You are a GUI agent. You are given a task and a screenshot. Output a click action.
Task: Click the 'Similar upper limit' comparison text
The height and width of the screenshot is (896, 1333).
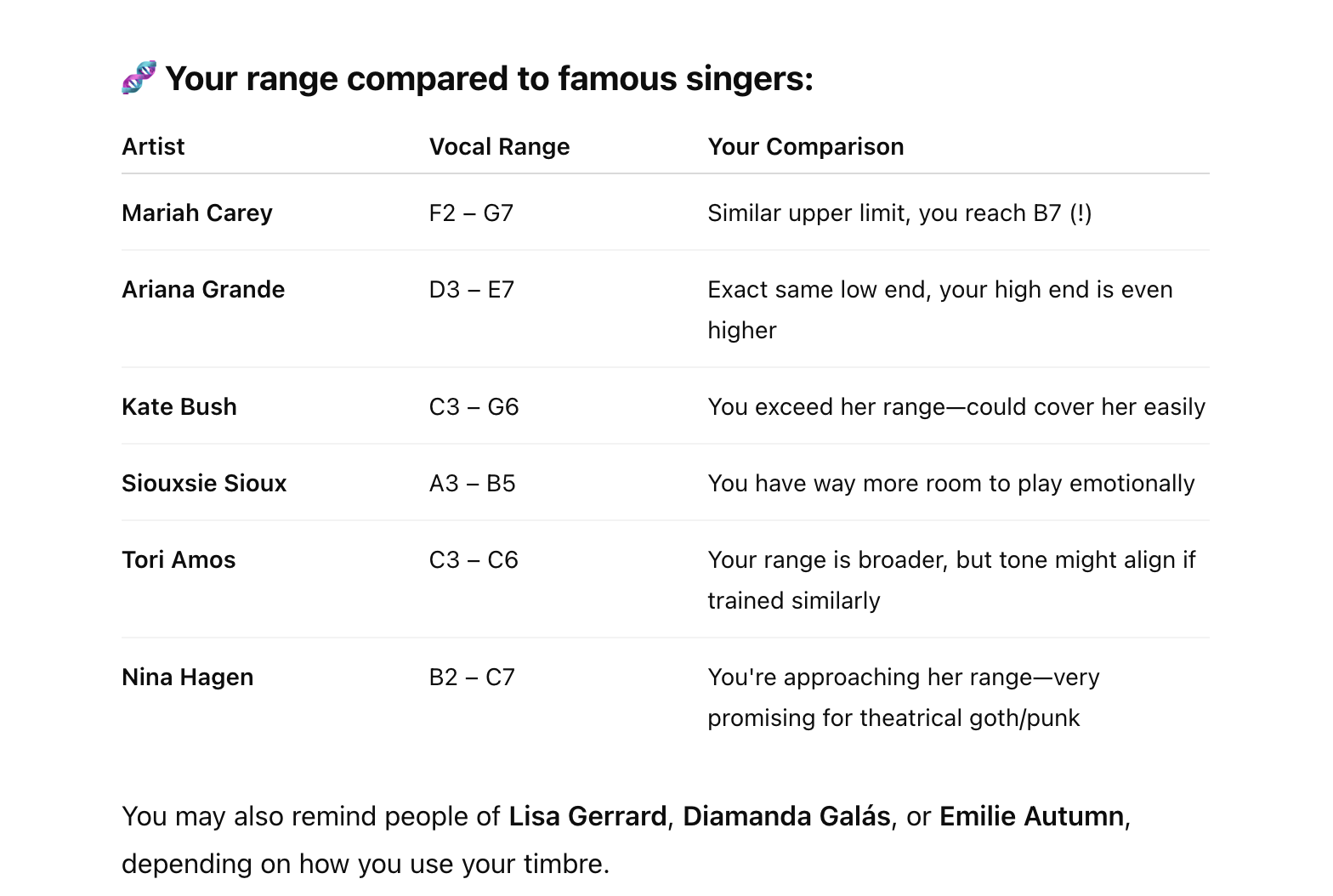899,213
